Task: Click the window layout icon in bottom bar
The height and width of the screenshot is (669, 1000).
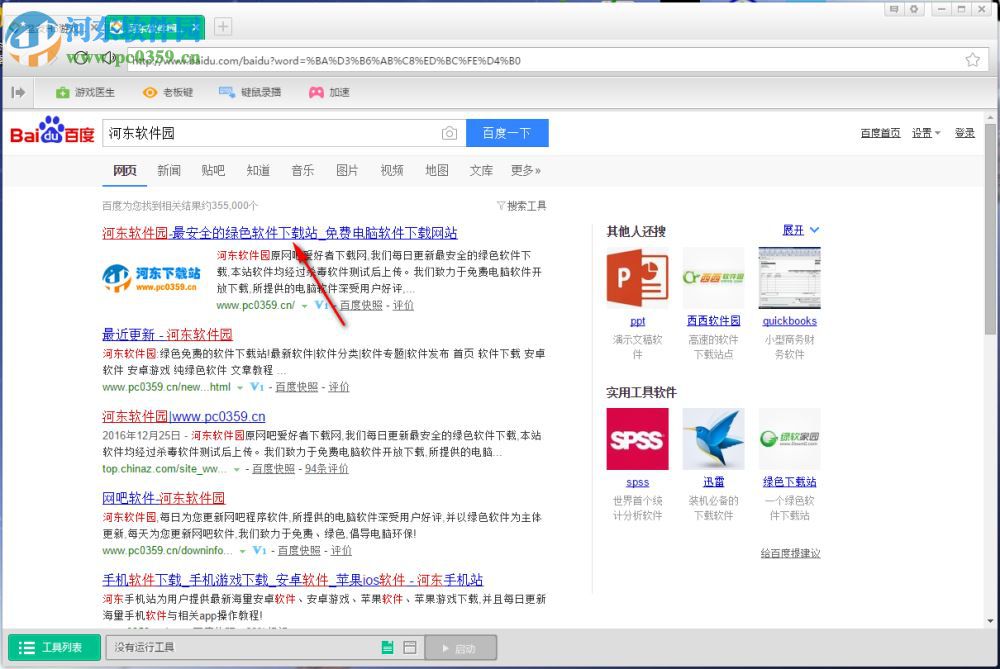Action: [410, 647]
